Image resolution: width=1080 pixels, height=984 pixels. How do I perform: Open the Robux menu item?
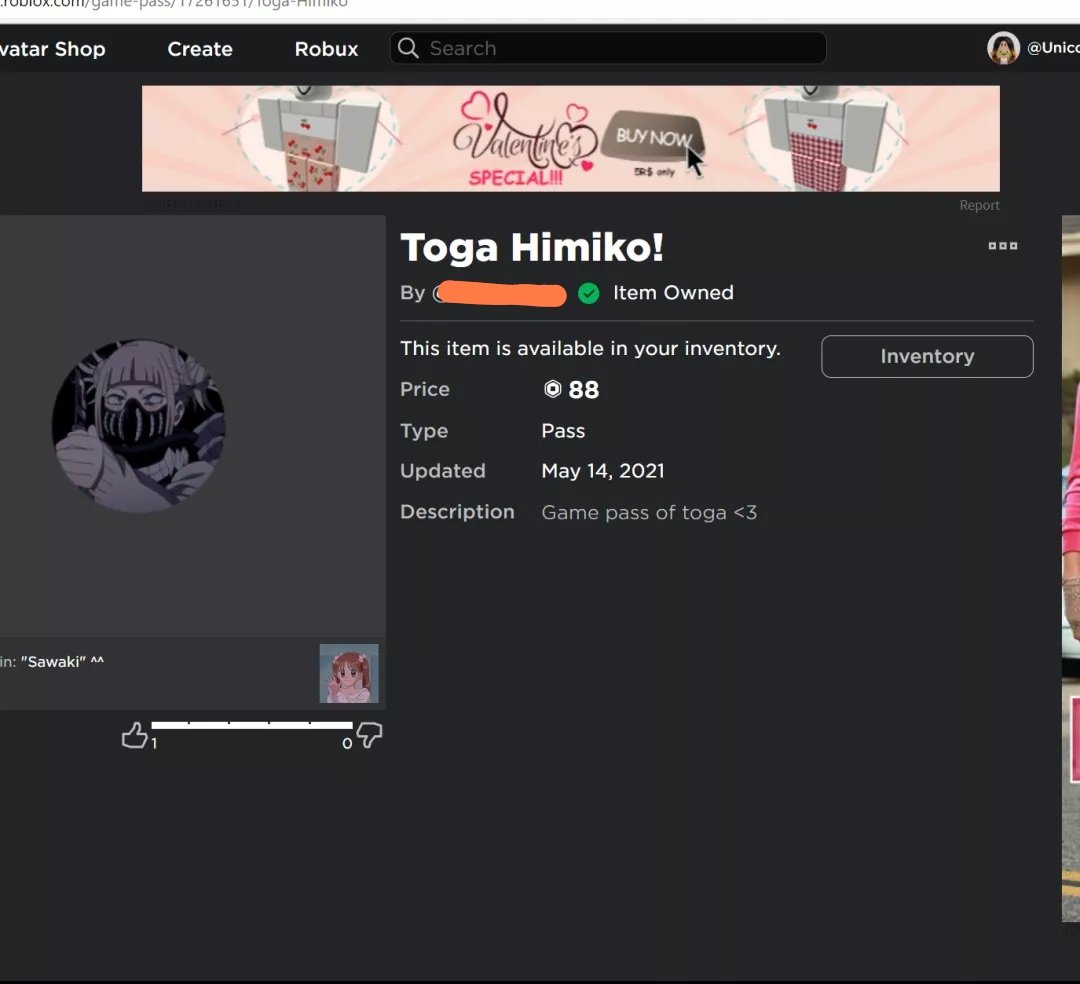click(x=326, y=49)
